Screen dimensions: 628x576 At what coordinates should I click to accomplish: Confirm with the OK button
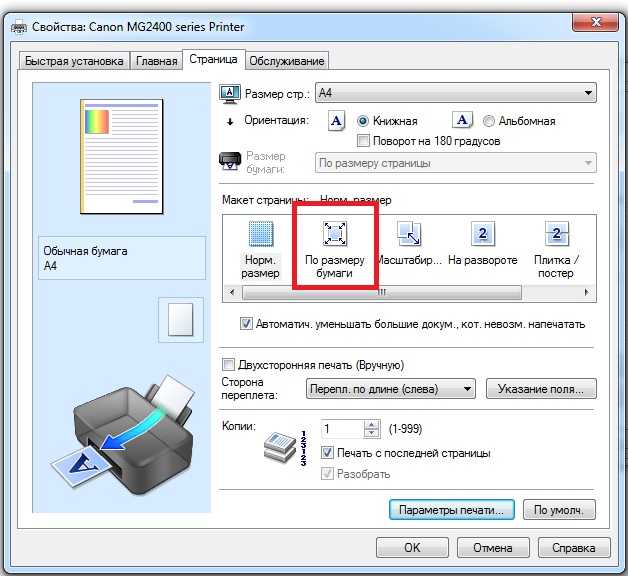413,548
